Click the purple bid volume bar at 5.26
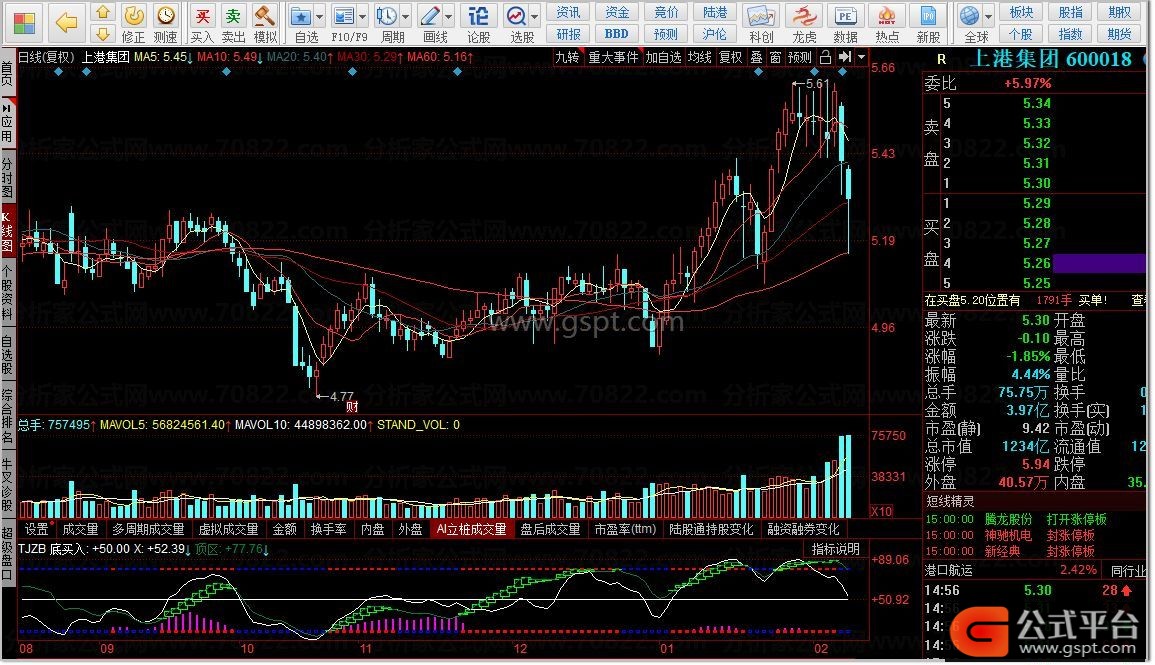Image resolution: width=1155 pixels, height=665 pixels. [x=1099, y=263]
